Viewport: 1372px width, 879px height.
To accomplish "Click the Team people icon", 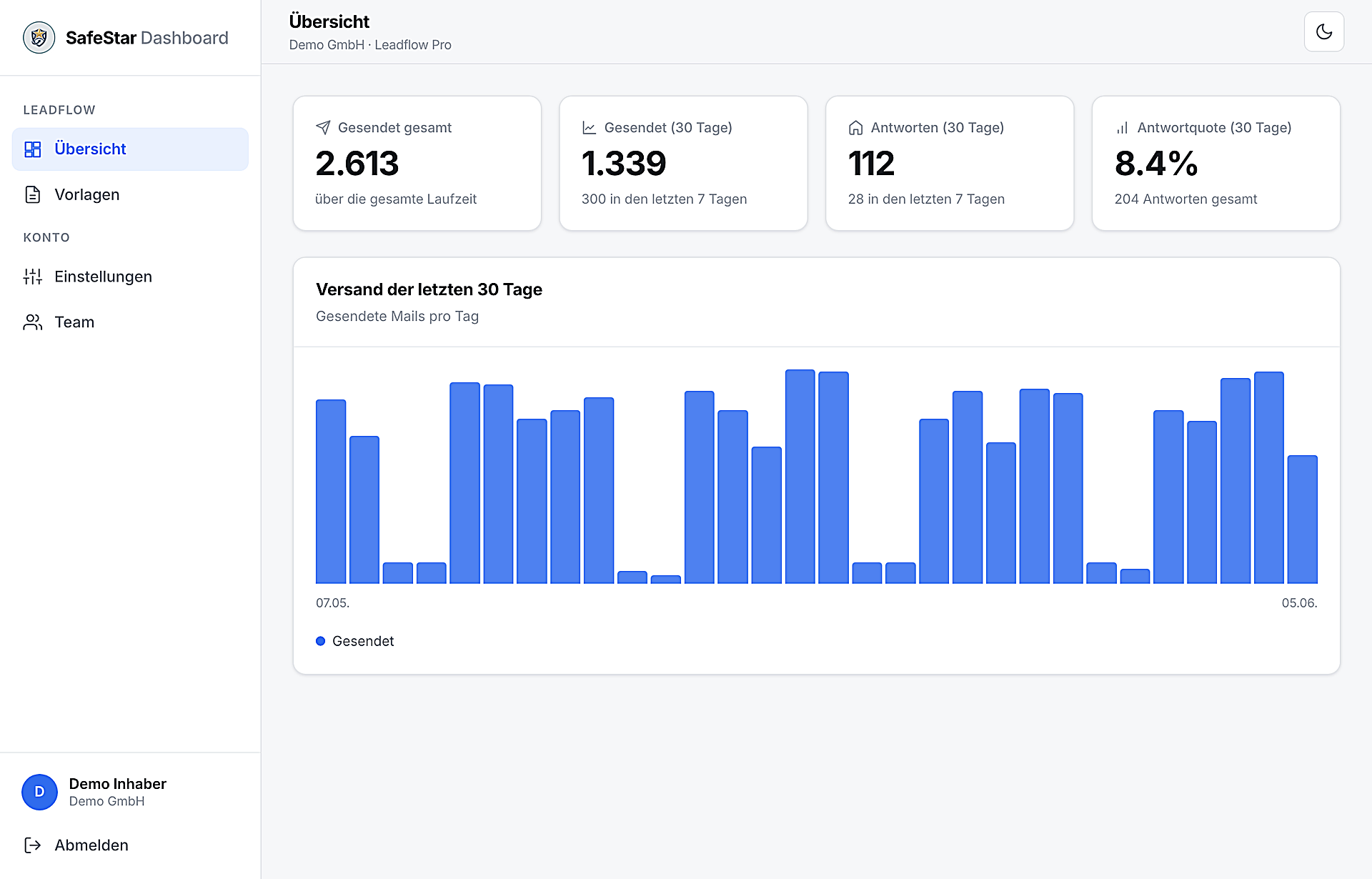I will tap(33, 322).
